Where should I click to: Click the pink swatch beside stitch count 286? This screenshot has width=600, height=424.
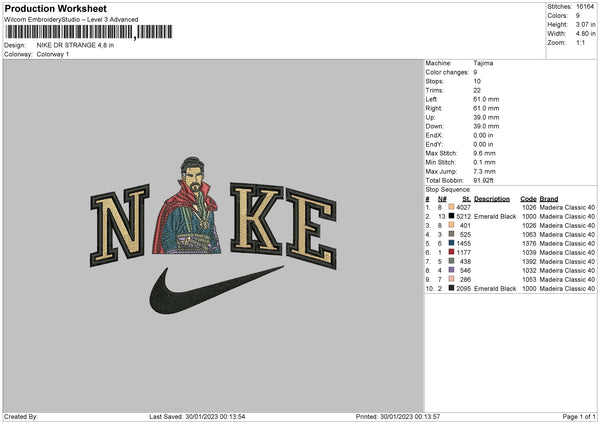pyautogui.click(x=451, y=279)
